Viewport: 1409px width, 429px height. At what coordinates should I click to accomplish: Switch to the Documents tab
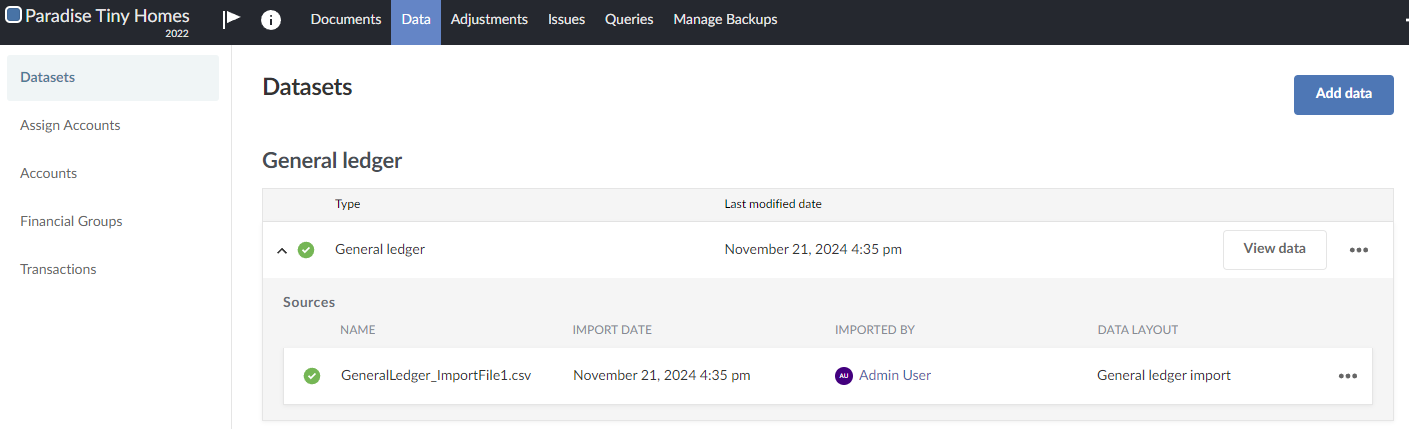[x=346, y=20]
